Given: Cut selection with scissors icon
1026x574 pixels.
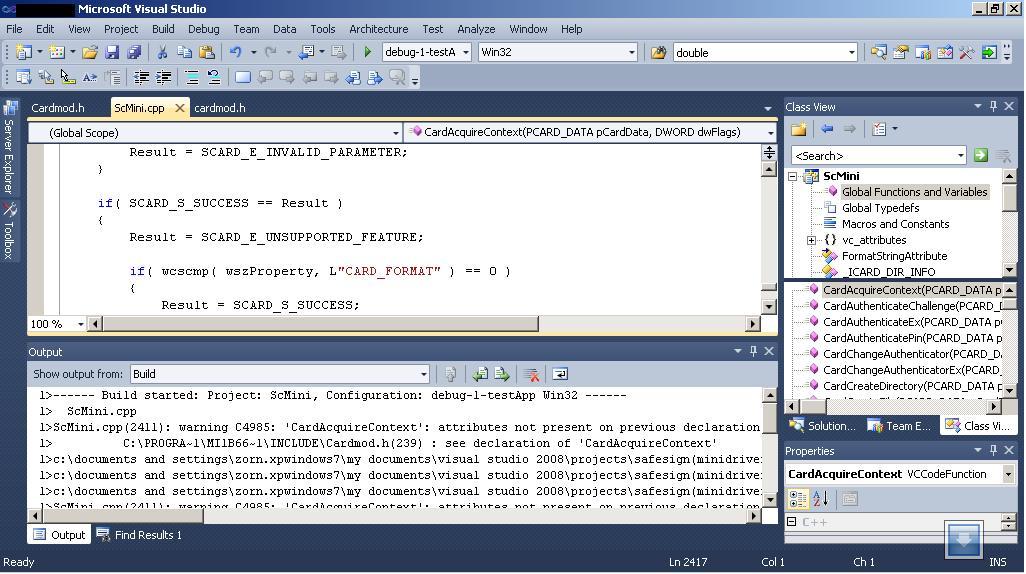Looking at the screenshot, I should click(162, 52).
